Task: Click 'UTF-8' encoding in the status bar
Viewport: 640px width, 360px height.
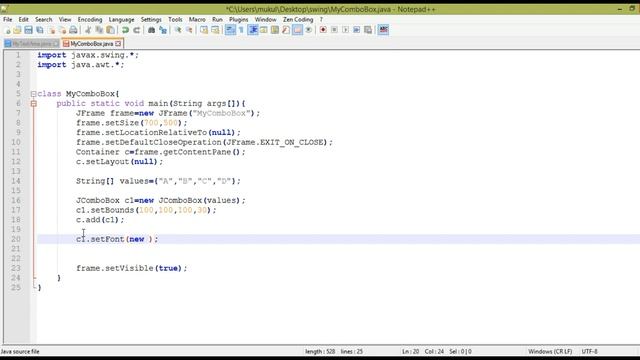Action: coord(589,351)
